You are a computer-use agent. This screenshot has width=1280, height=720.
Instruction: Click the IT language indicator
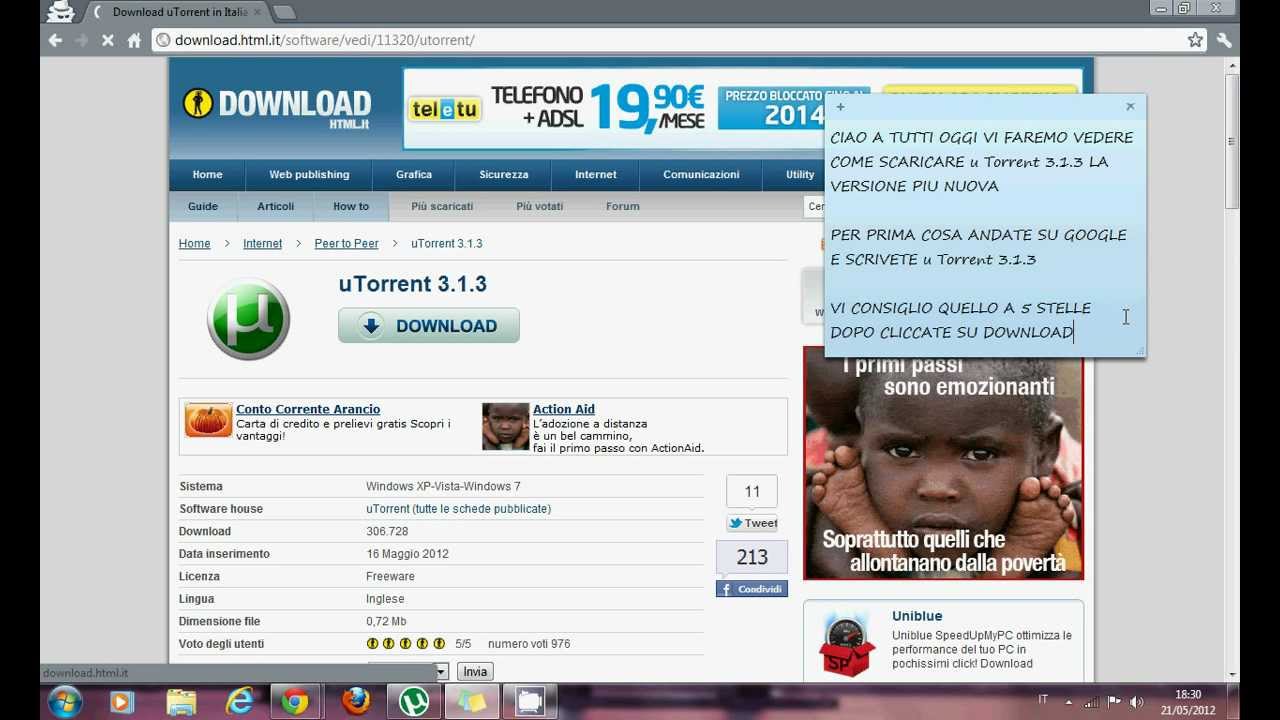1043,700
